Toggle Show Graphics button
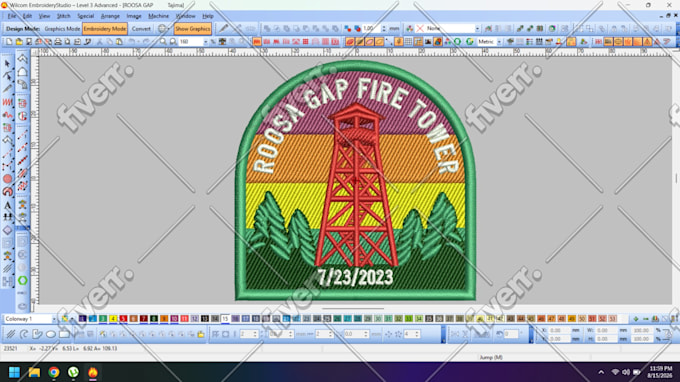Screen dimensions: 680x382 193,29
